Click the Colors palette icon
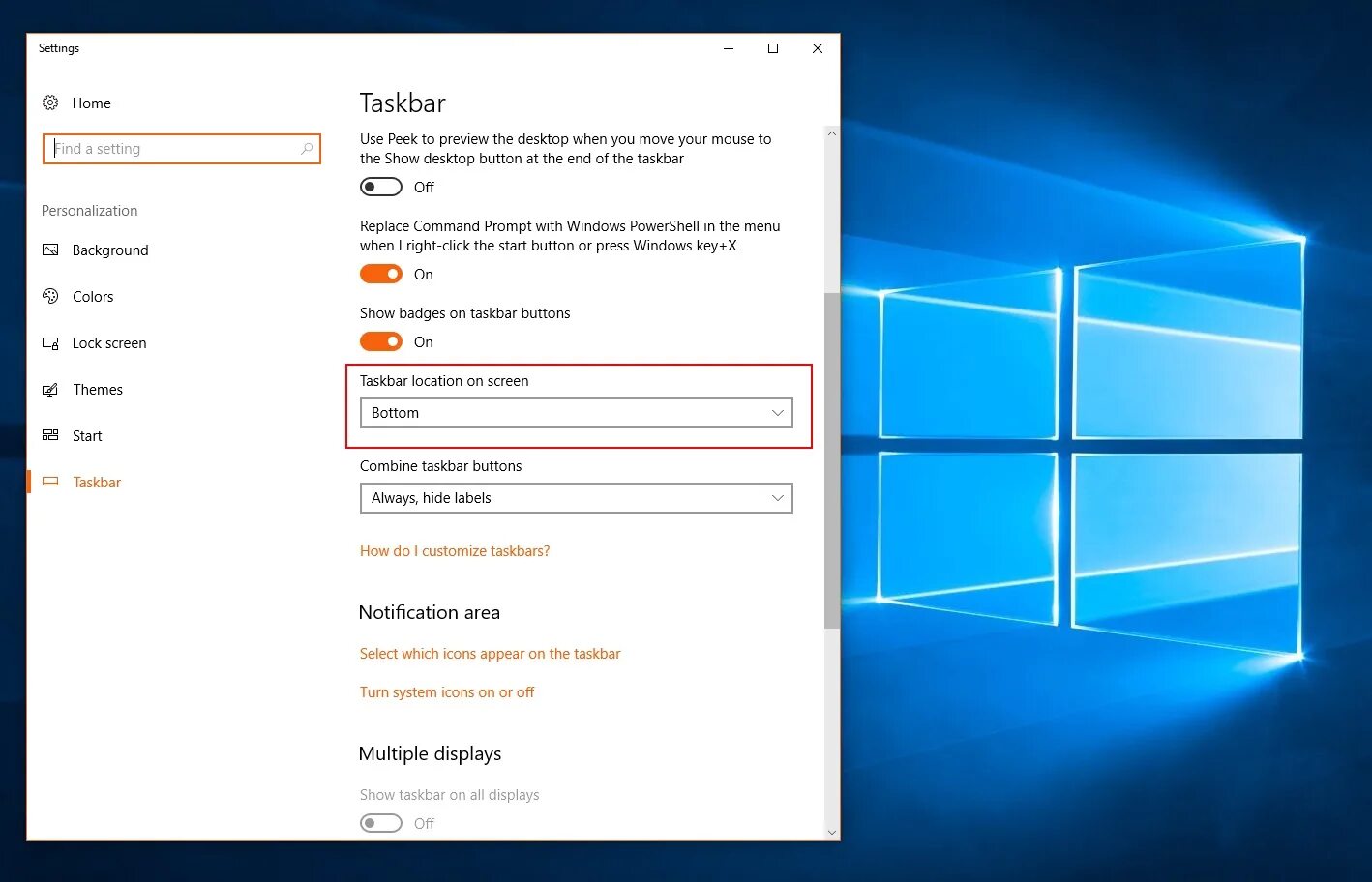Viewport: 1372px width, 882px height. pos(50,296)
